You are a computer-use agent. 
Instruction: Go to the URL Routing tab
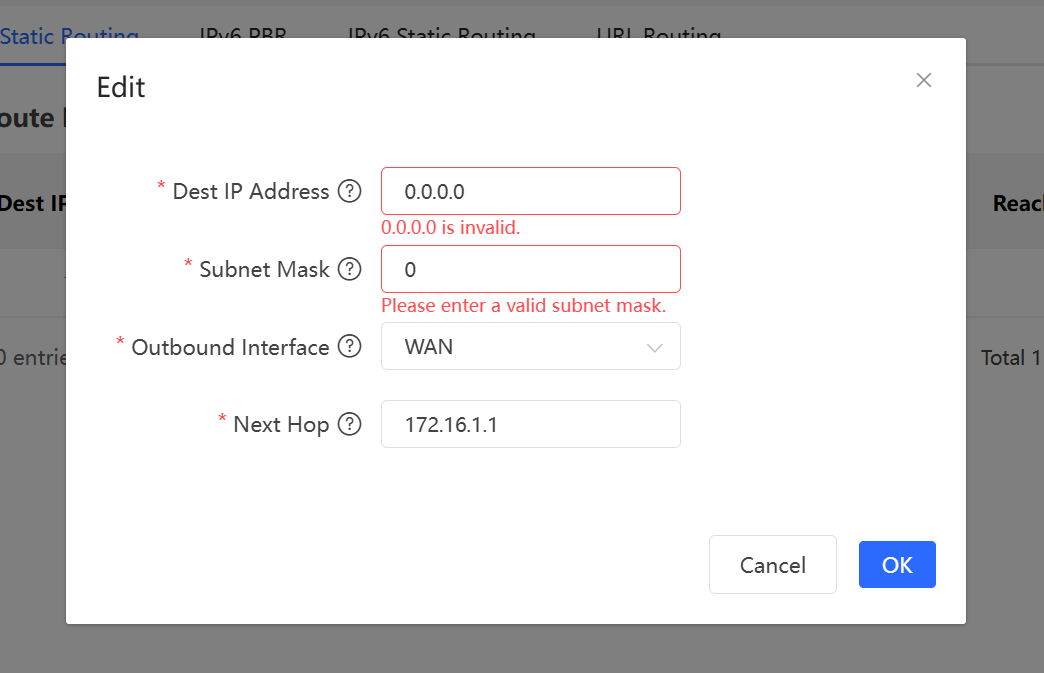(x=658, y=35)
